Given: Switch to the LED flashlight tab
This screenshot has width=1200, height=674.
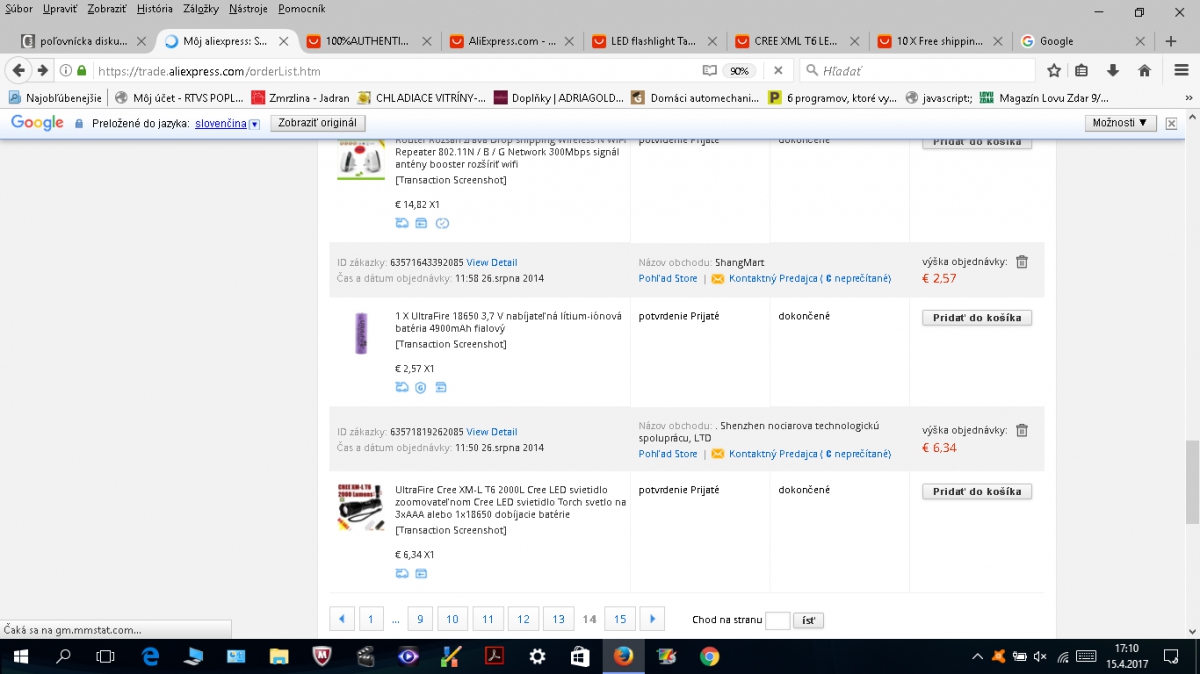Looking at the screenshot, I should 654,41.
